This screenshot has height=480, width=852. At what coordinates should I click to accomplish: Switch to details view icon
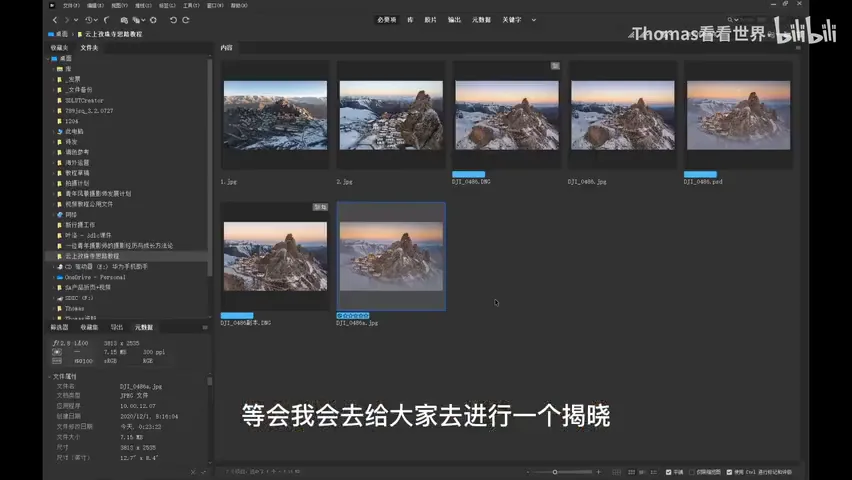point(642,472)
